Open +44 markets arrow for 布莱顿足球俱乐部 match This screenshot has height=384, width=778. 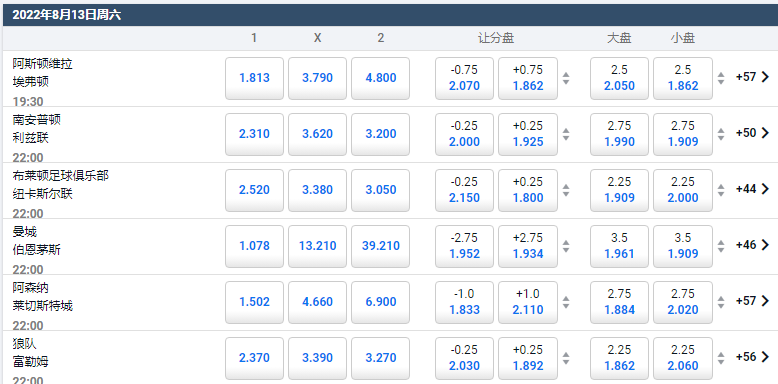(752, 190)
